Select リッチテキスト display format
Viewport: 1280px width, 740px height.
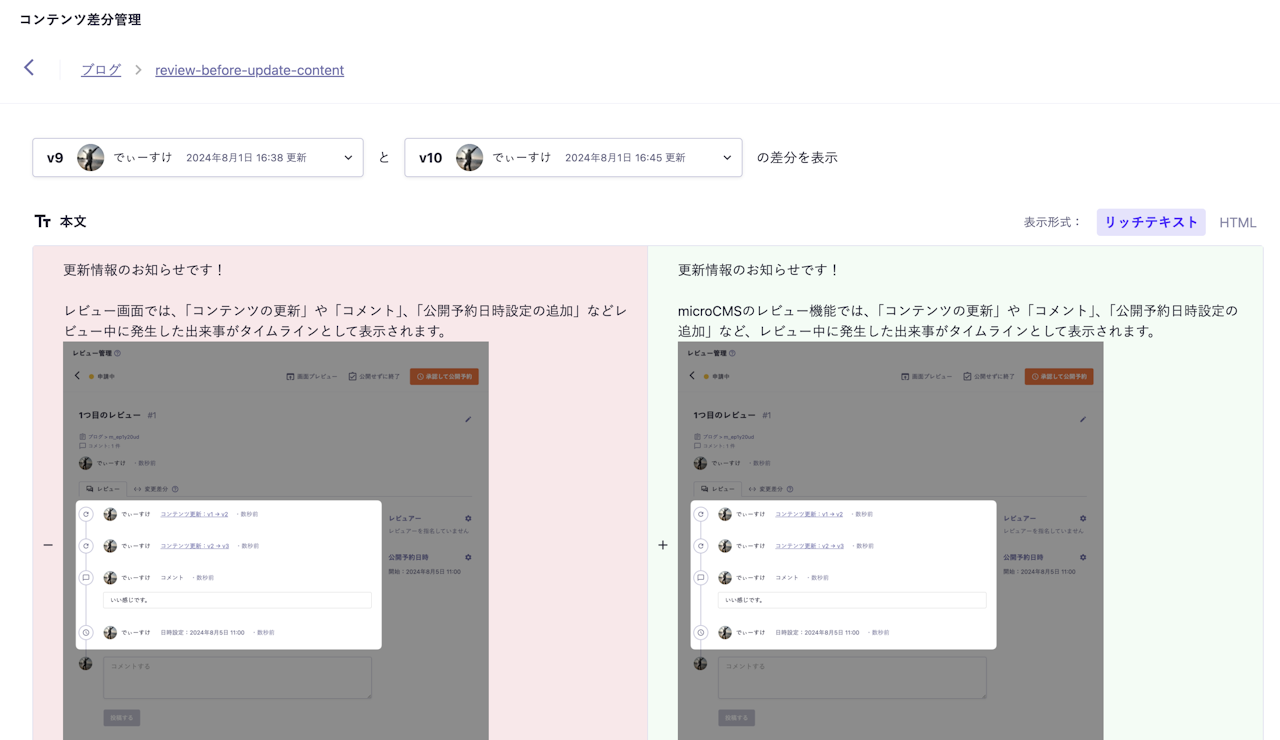click(1151, 222)
